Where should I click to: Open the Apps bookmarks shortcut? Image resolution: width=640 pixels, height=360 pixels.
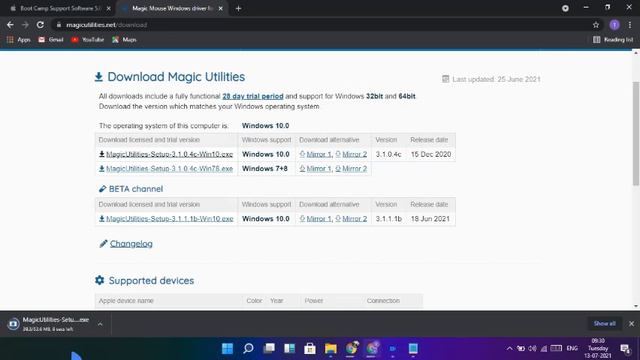tap(18, 40)
